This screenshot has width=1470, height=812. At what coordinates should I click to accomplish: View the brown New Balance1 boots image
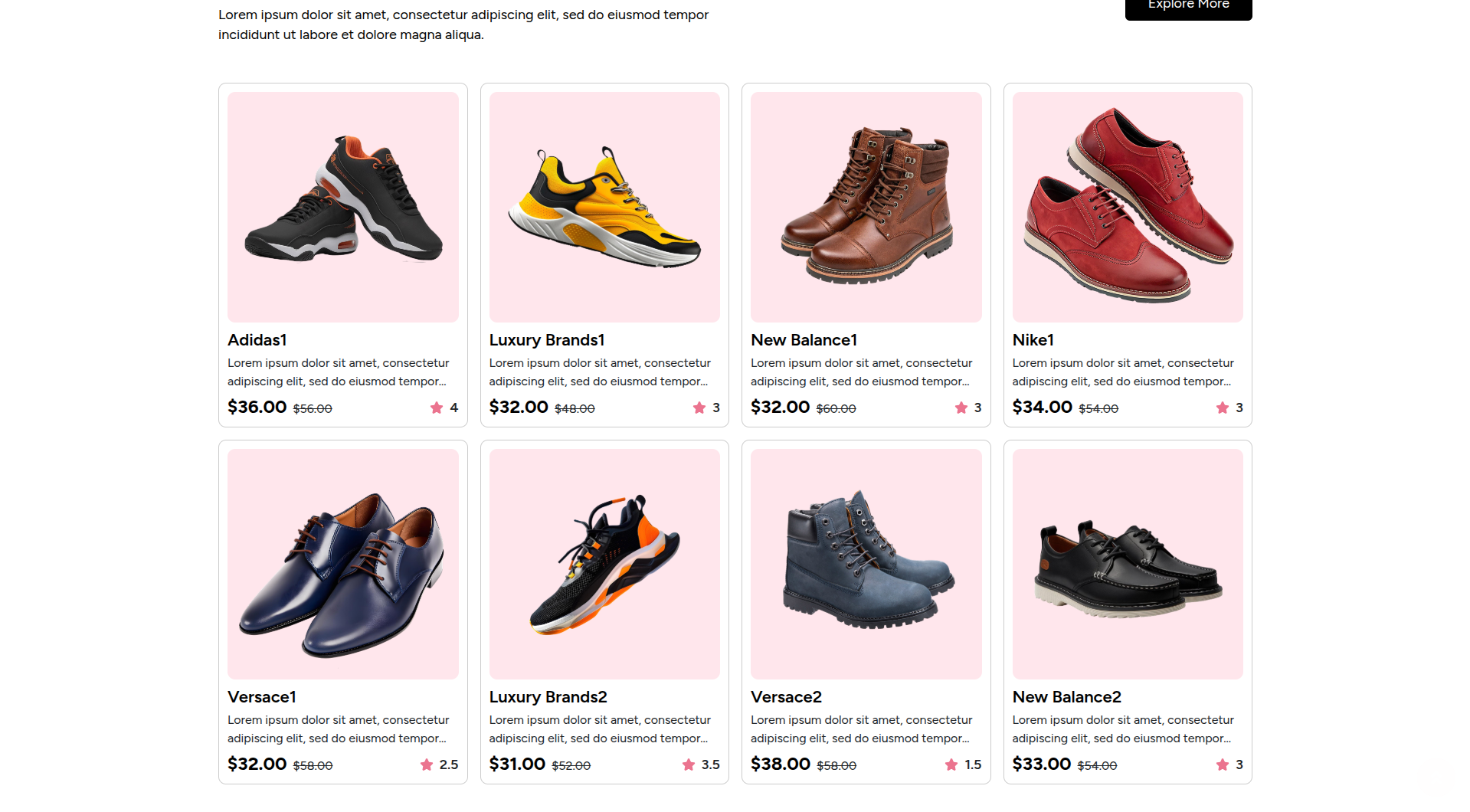(866, 207)
